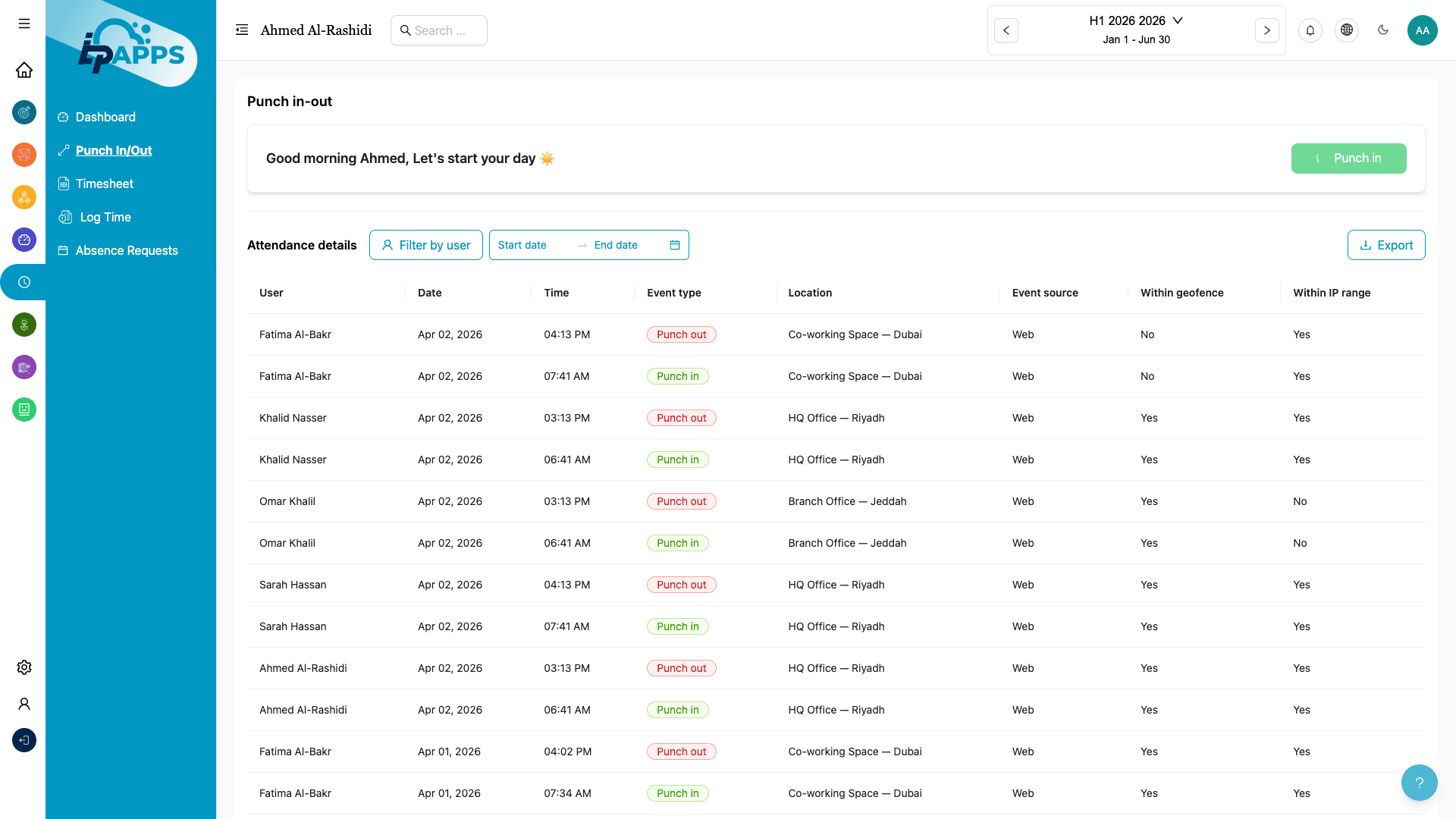Click the logout icon at bottom left
Viewport: 1456px width, 819px height.
[24, 740]
